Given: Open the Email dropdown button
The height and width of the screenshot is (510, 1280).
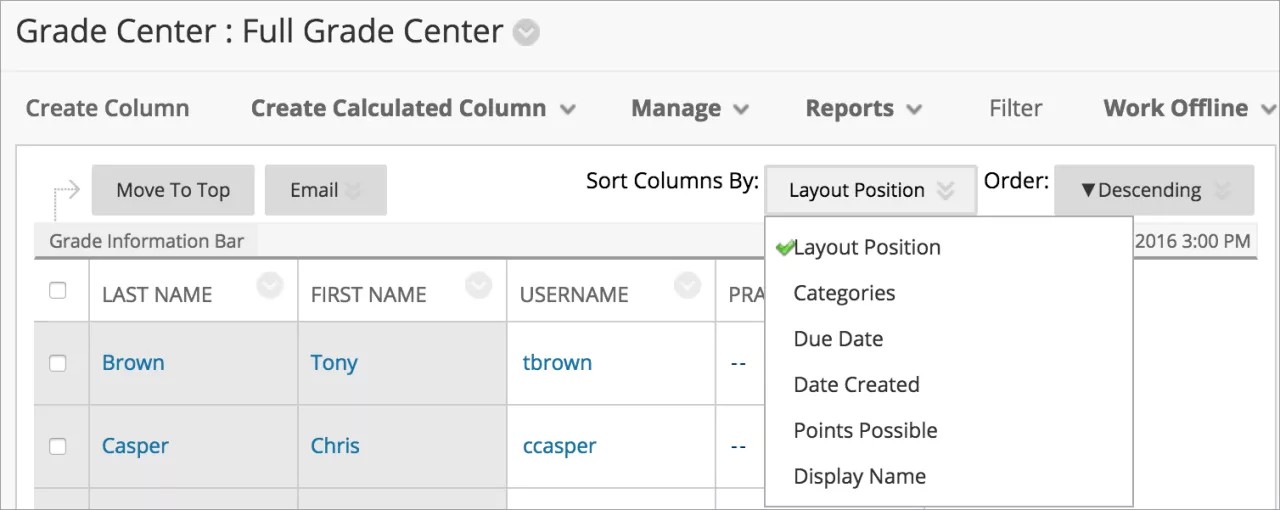Looking at the screenshot, I should pyautogui.click(x=325, y=190).
